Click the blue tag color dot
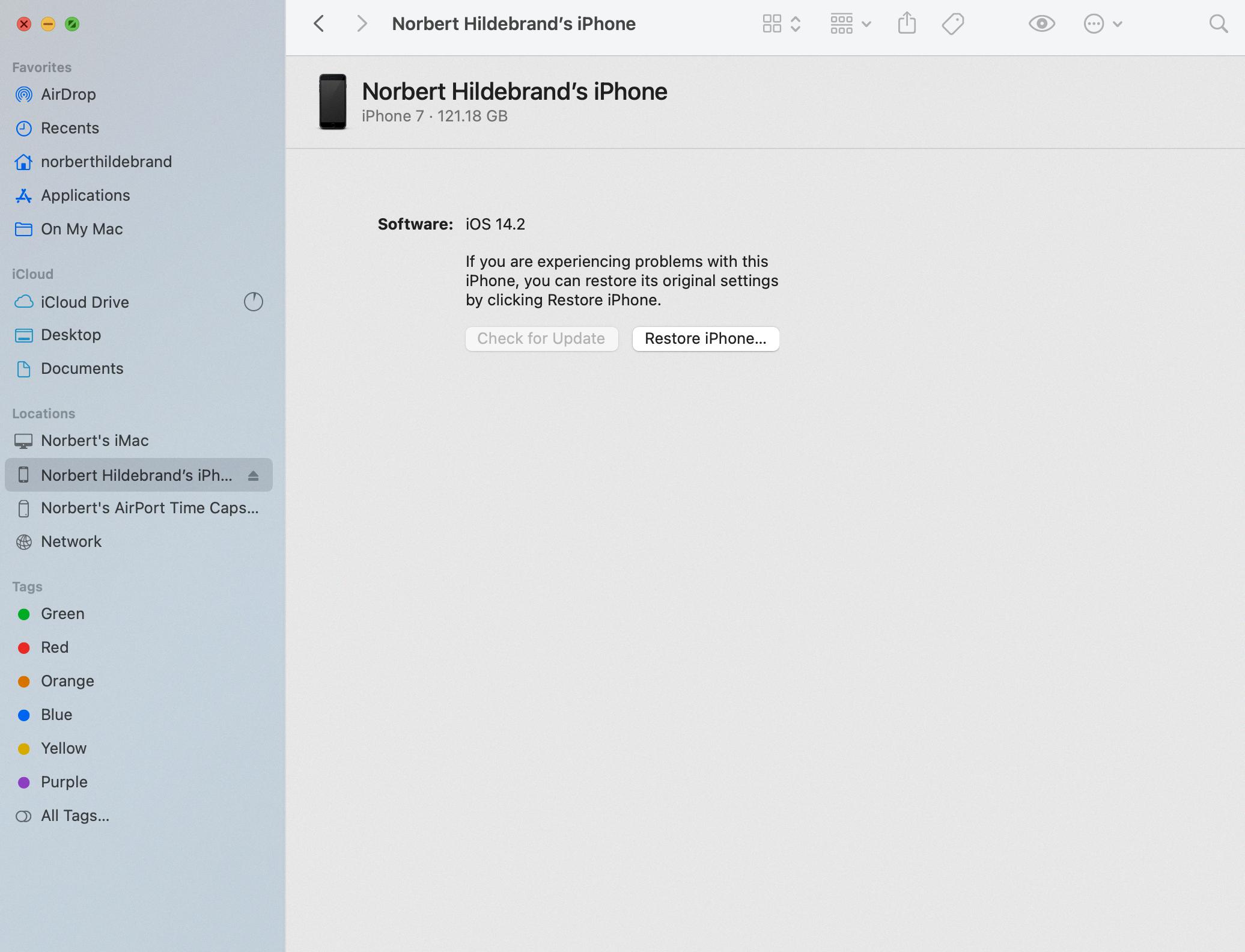 24,715
